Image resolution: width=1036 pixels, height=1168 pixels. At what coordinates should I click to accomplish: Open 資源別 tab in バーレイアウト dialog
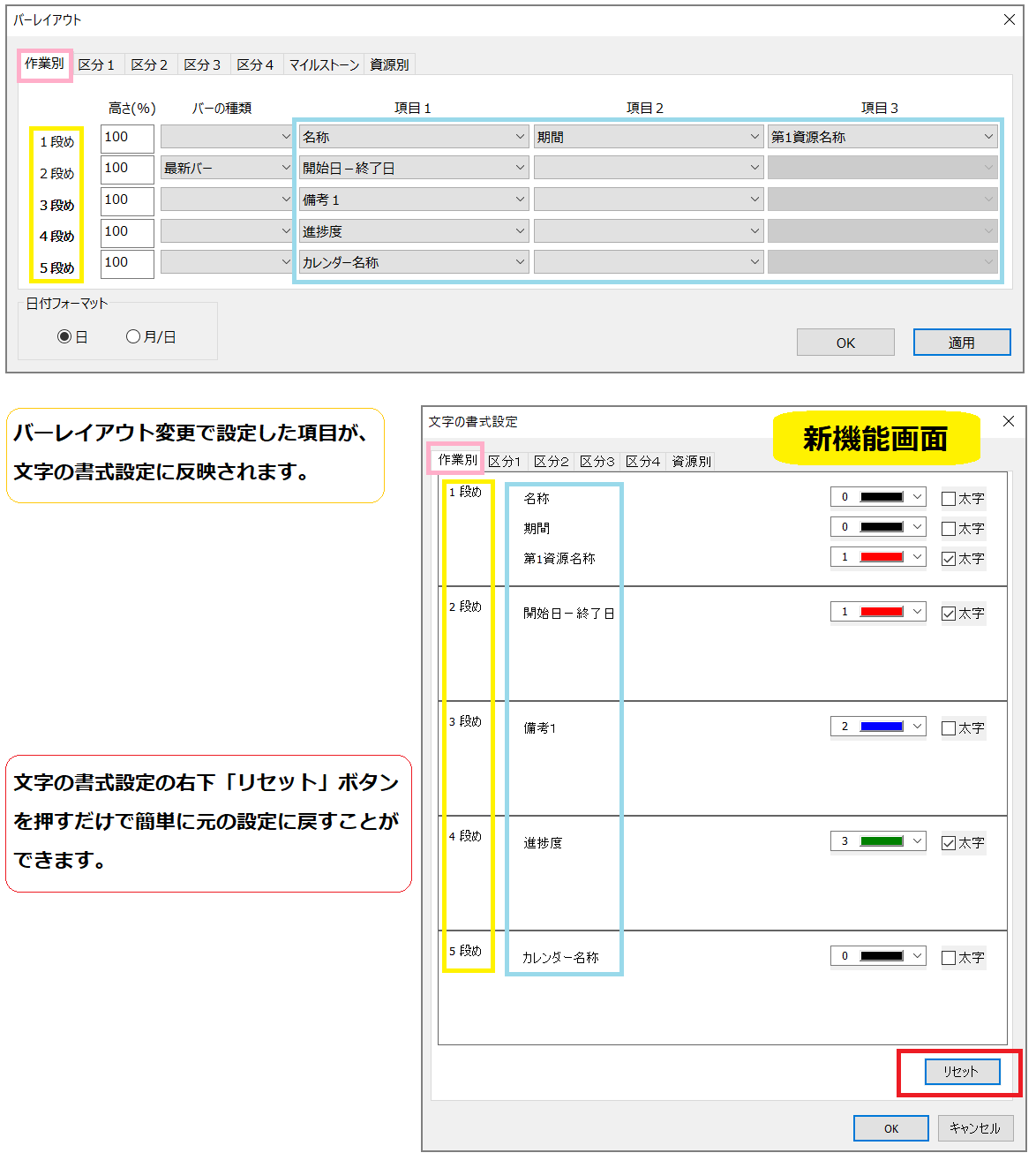click(389, 64)
